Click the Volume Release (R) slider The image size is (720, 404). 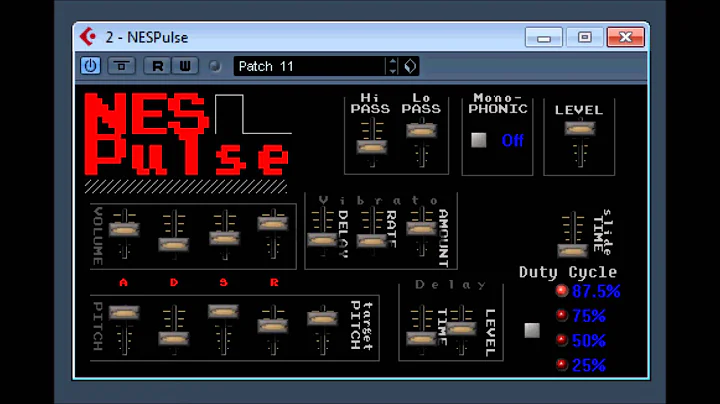coord(273,223)
